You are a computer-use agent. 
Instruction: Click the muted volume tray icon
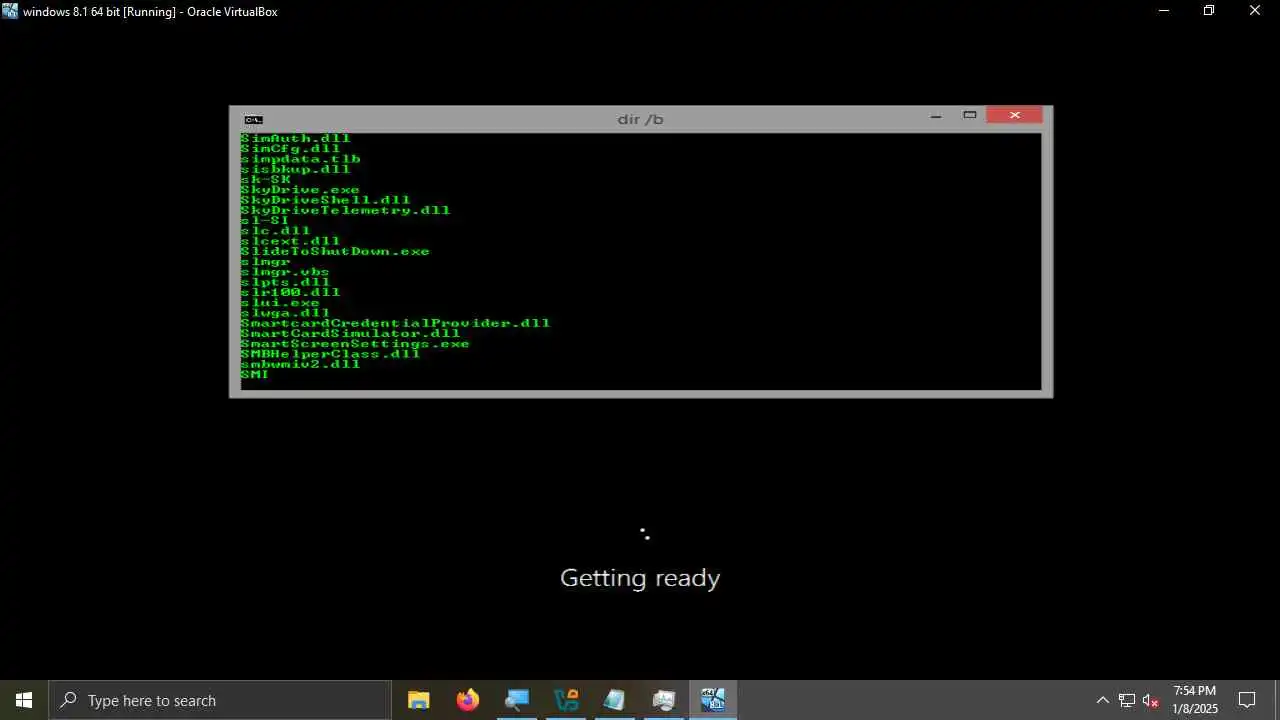[x=1151, y=700]
